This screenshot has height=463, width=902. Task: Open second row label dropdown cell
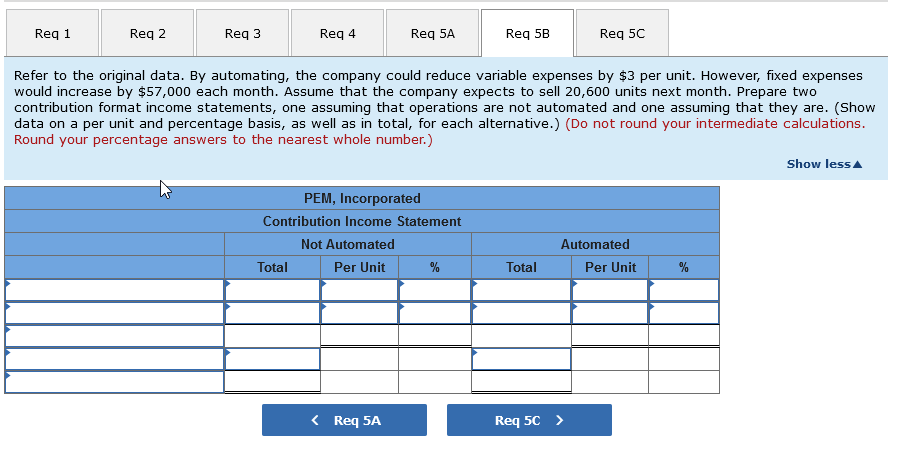click(x=114, y=313)
